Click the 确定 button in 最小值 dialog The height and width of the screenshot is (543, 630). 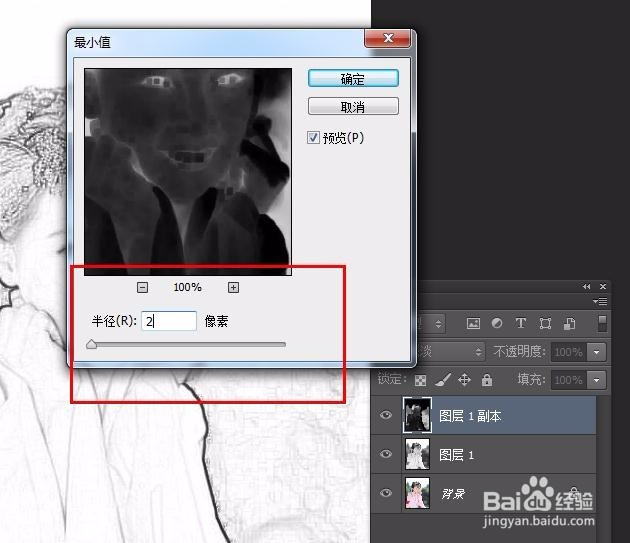353,78
